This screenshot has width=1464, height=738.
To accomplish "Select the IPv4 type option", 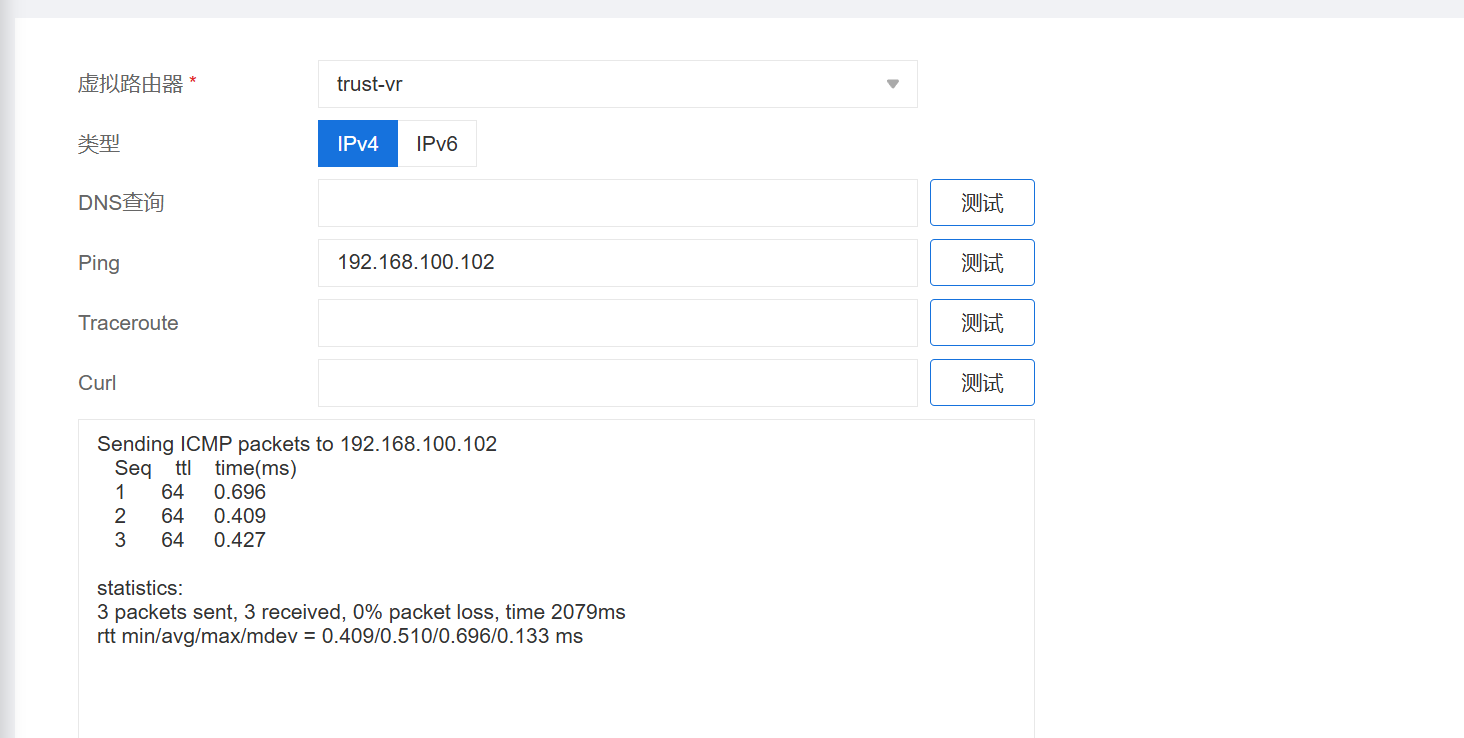I will [x=358, y=144].
